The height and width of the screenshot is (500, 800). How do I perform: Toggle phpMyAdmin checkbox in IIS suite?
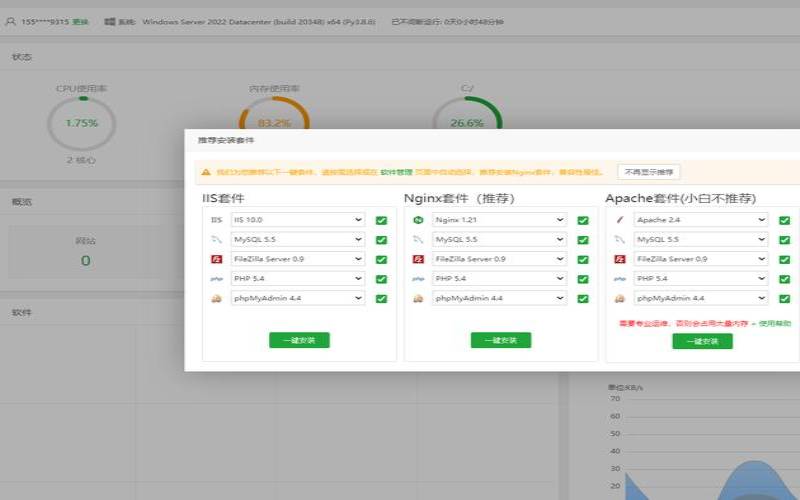pos(381,299)
